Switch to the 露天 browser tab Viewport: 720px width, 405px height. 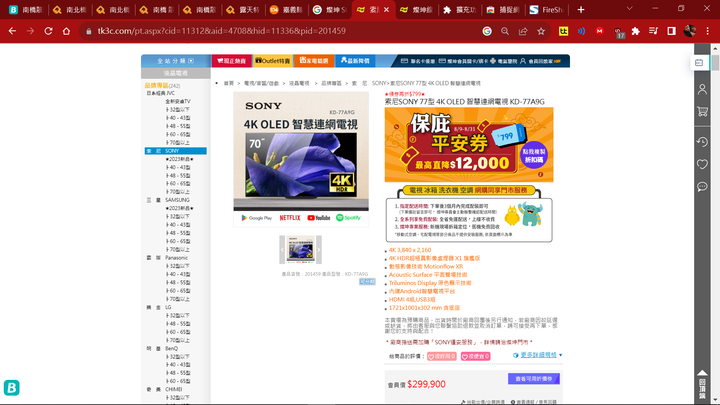[243, 10]
